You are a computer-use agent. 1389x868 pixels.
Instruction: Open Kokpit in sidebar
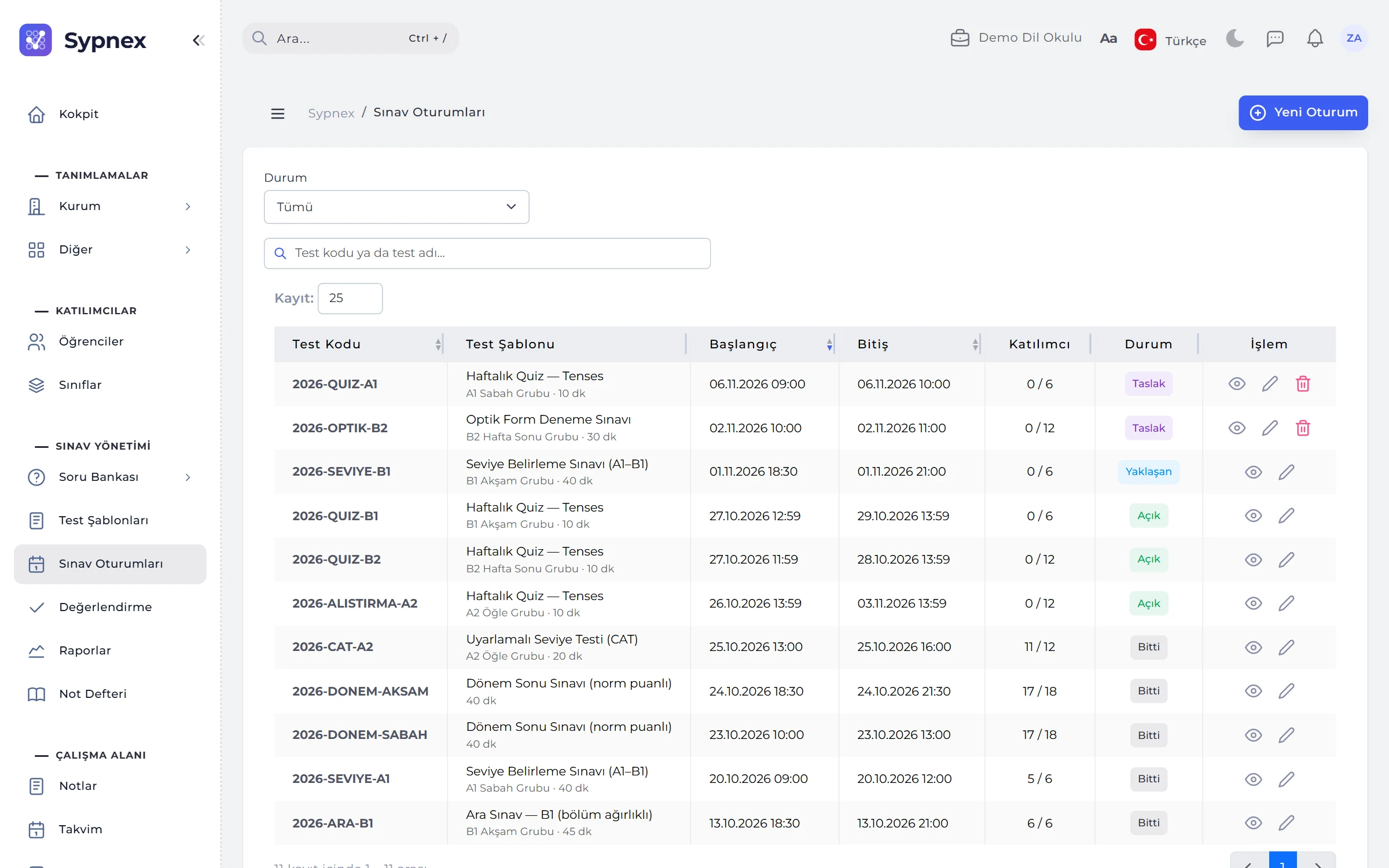tap(110, 114)
